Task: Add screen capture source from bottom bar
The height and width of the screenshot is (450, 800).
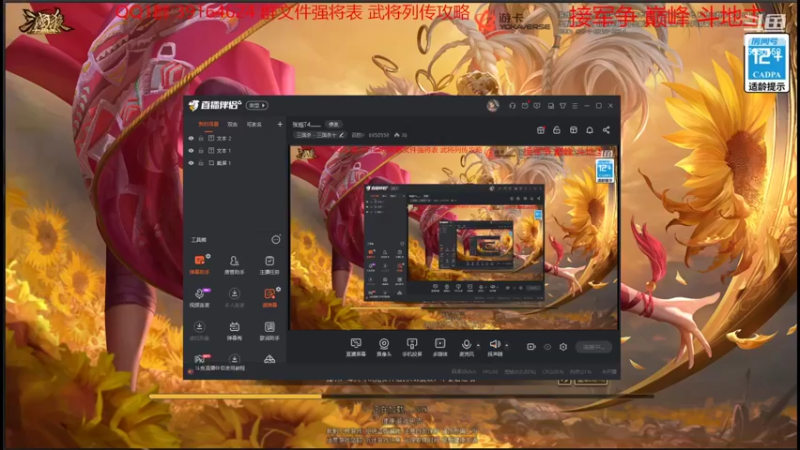Action: (356, 347)
